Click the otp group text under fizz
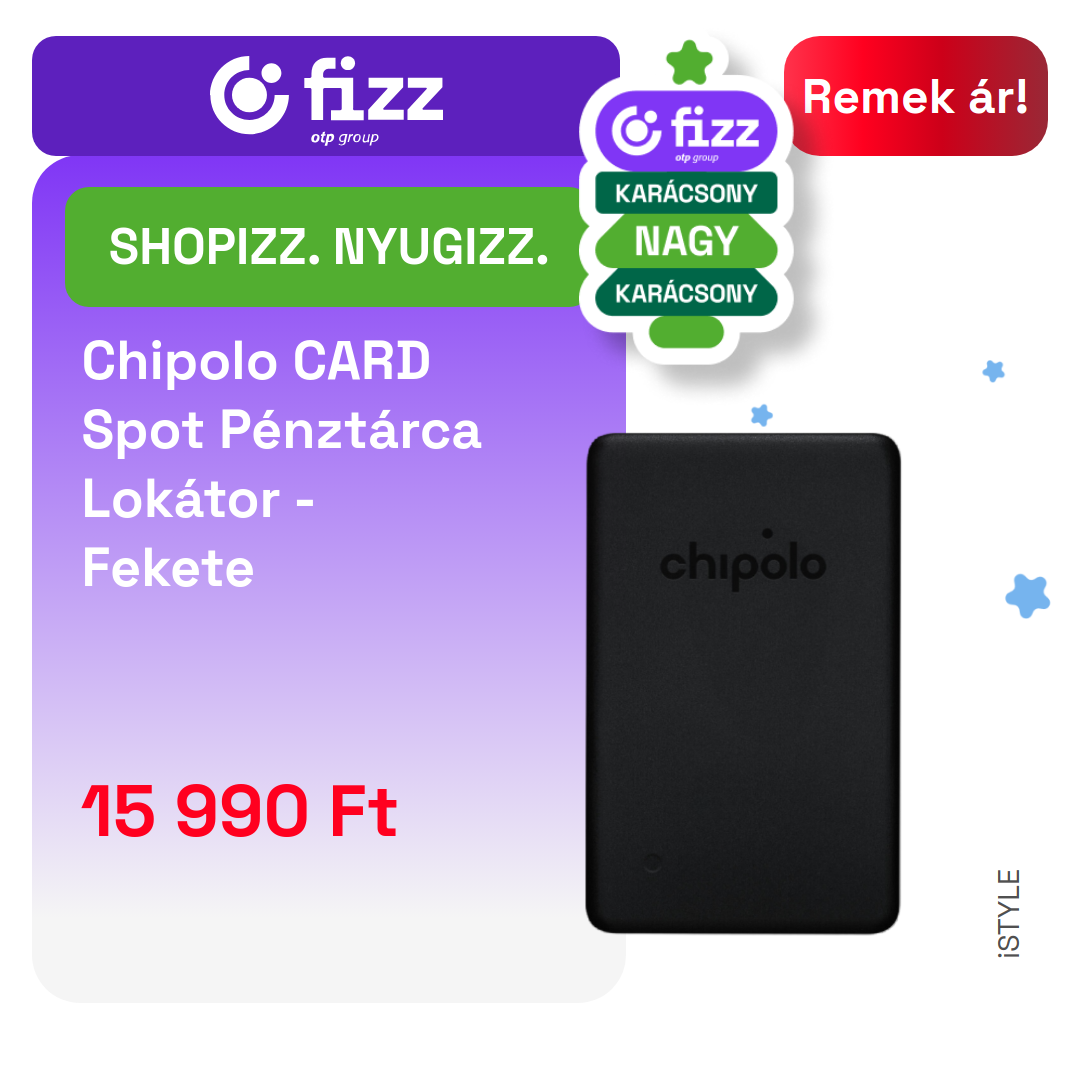The width and height of the screenshot is (1080, 1080). click(x=344, y=138)
